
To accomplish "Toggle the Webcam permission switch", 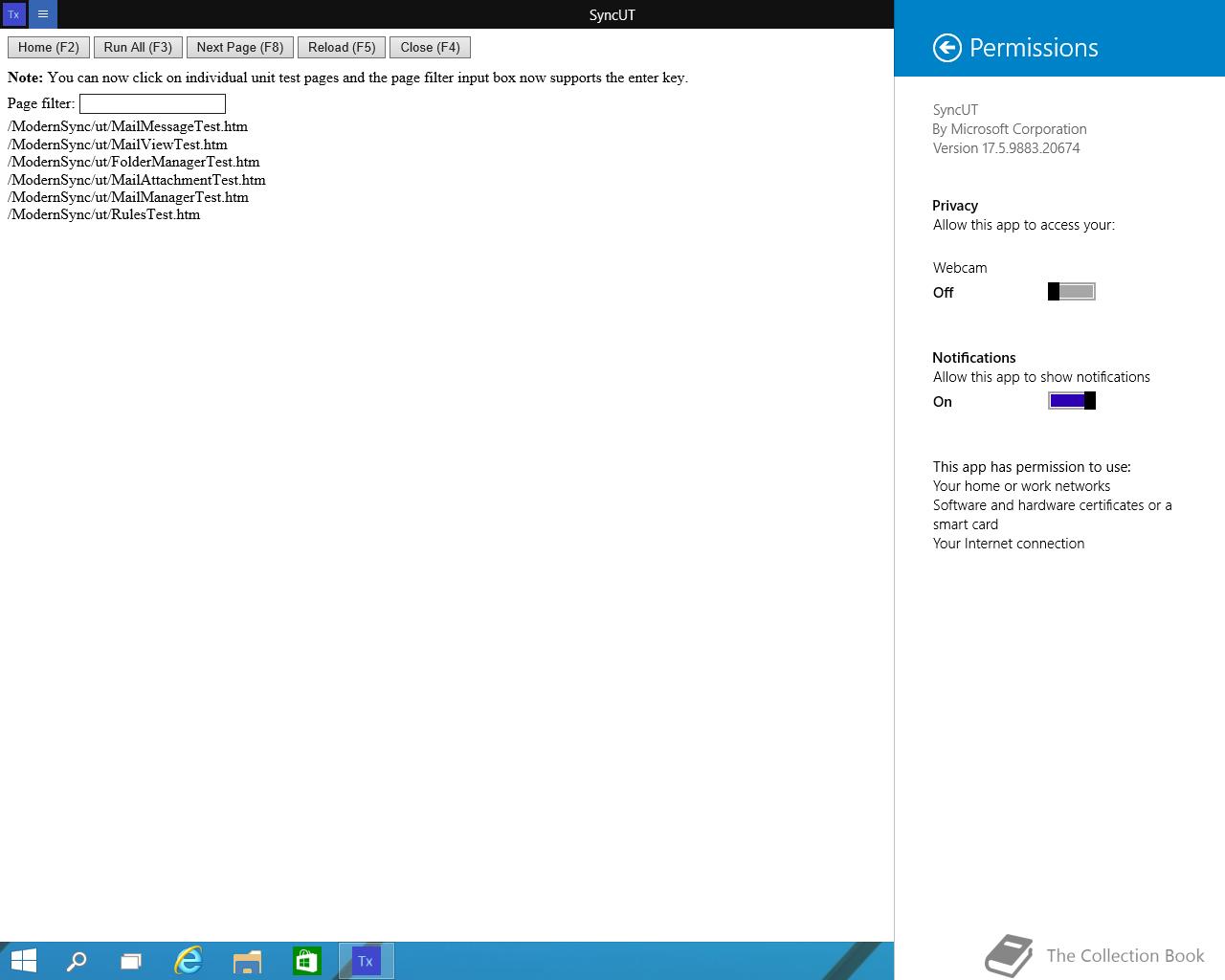I will tap(1072, 292).
